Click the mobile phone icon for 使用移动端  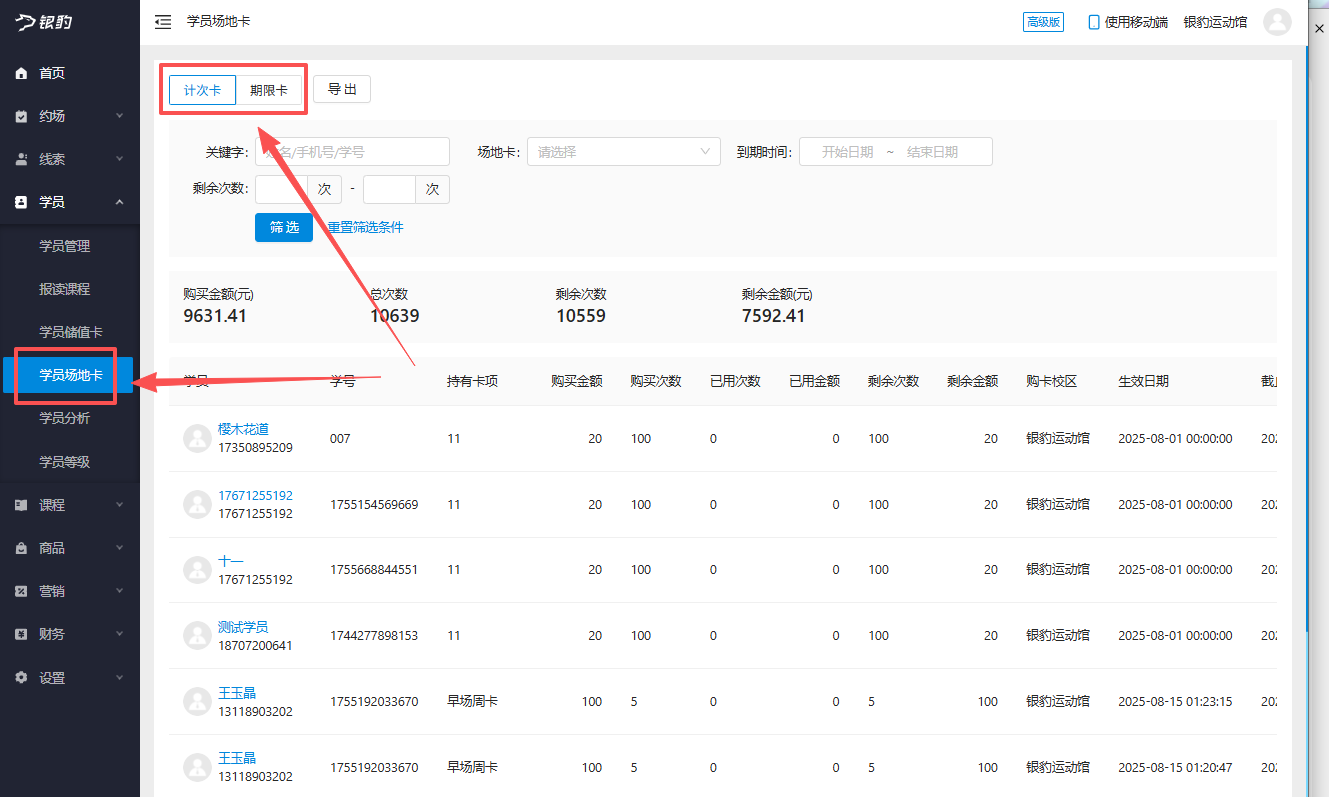[1093, 22]
